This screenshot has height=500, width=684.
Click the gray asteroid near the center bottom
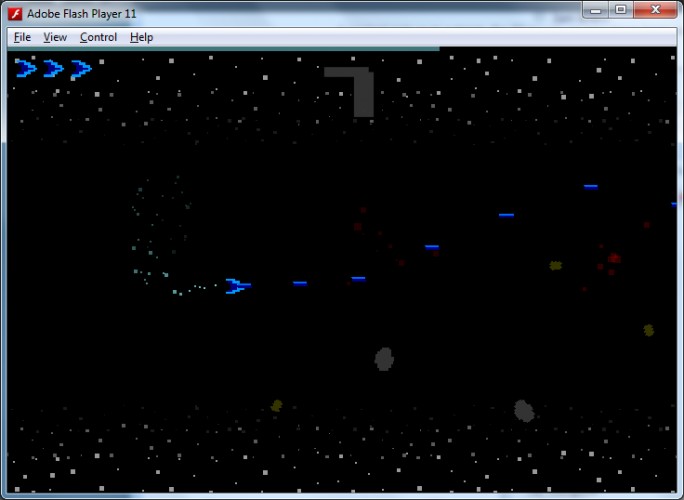384,359
